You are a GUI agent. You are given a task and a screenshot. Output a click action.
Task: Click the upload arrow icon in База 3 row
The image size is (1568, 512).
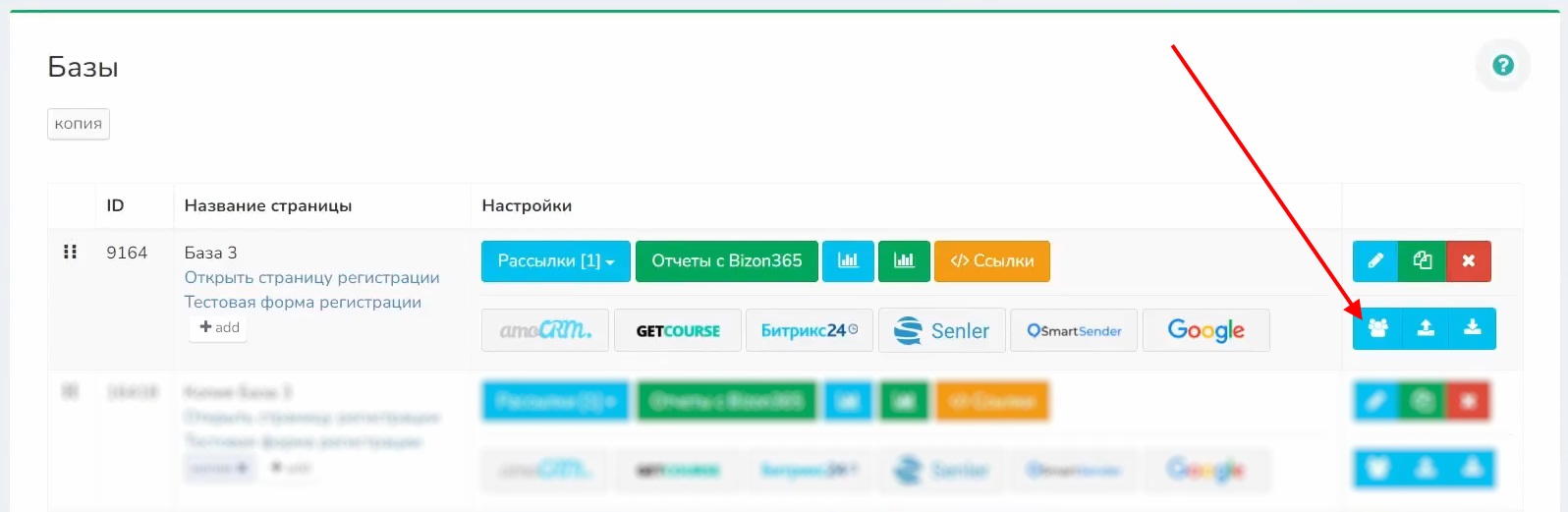(x=1426, y=329)
